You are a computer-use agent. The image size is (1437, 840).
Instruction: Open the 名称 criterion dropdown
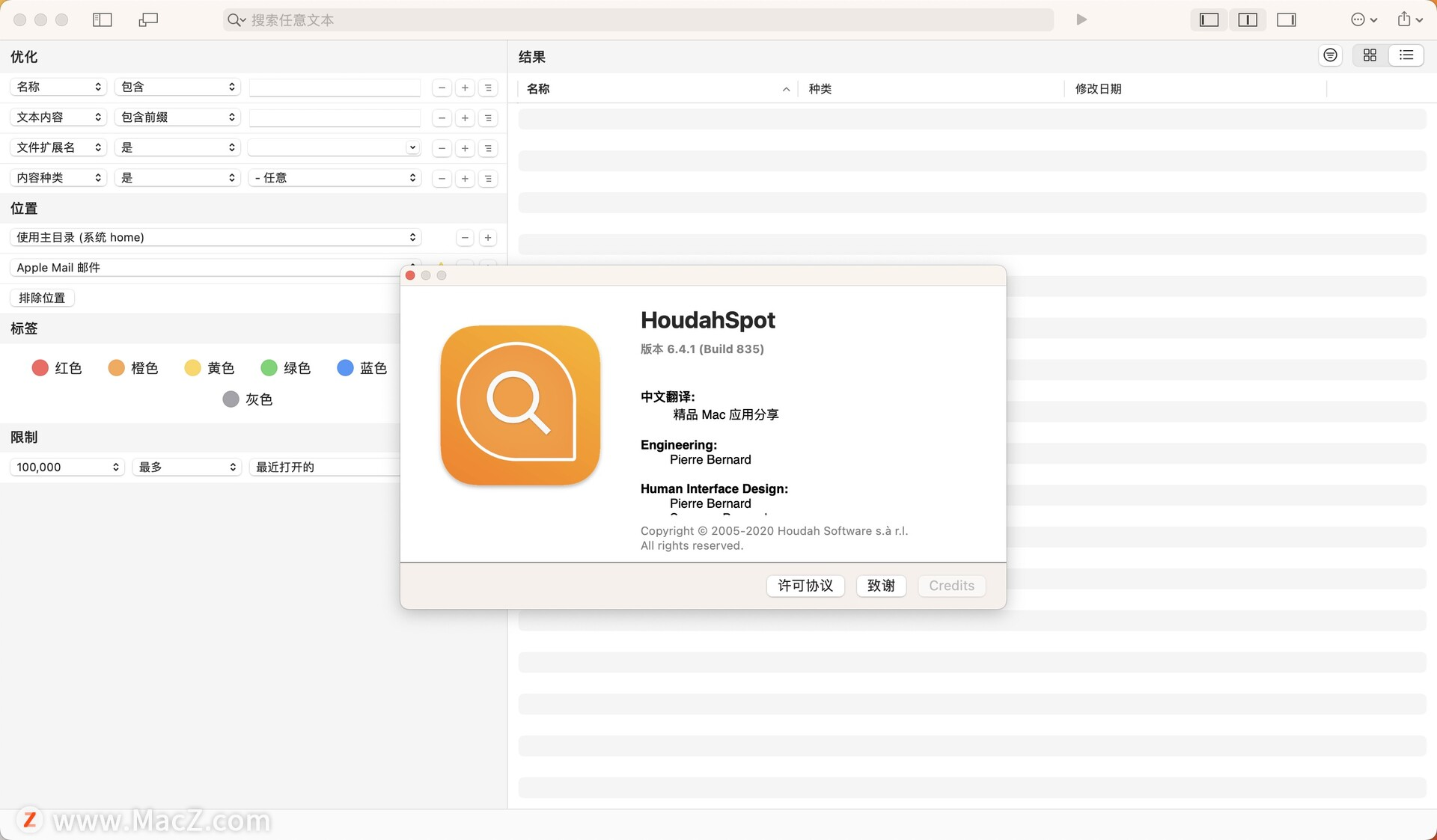pyautogui.click(x=58, y=88)
